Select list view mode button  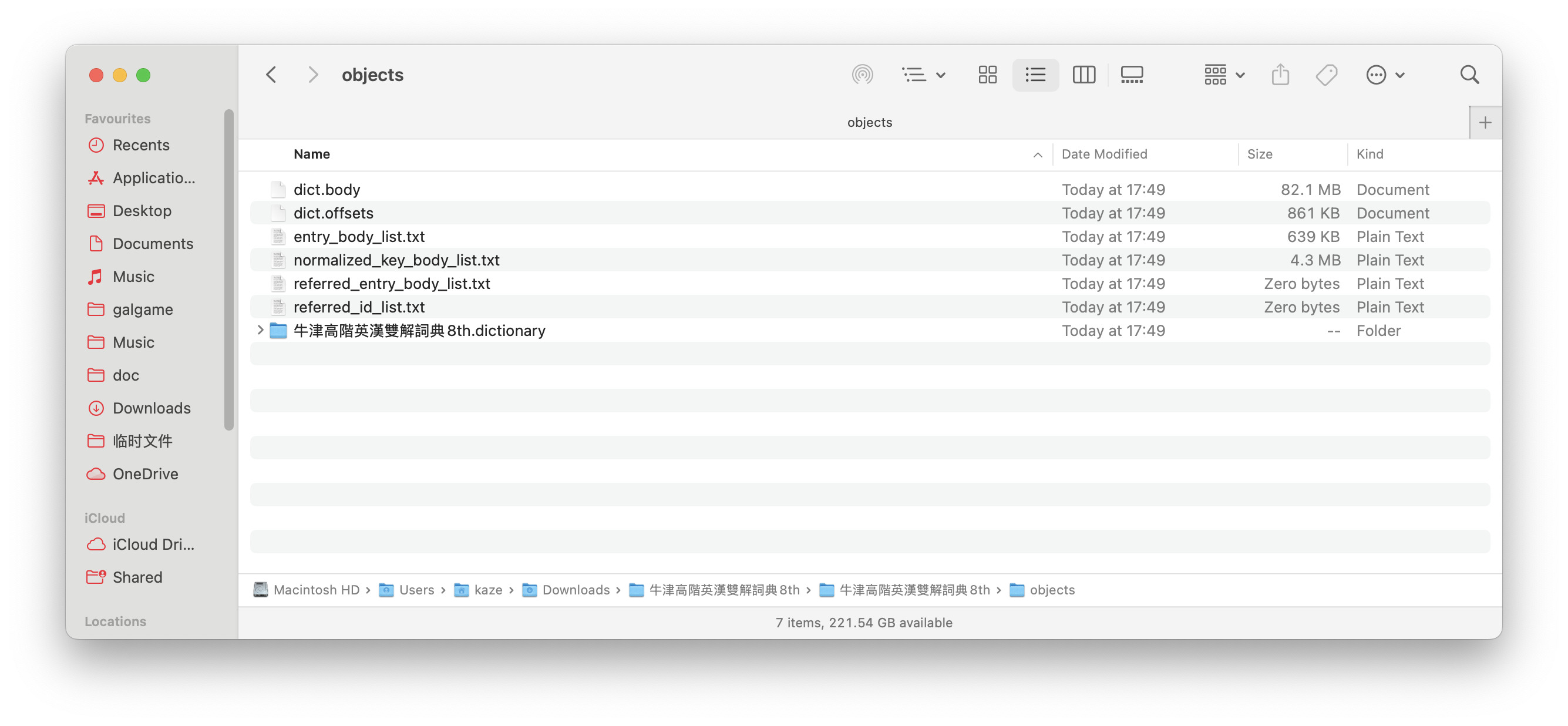1035,75
